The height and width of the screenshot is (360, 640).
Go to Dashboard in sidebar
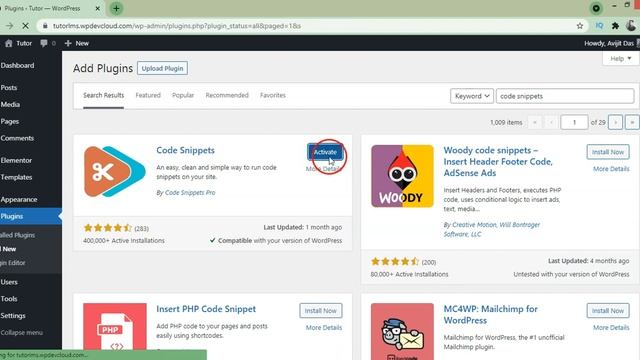pyautogui.click(x=18, y=65)
